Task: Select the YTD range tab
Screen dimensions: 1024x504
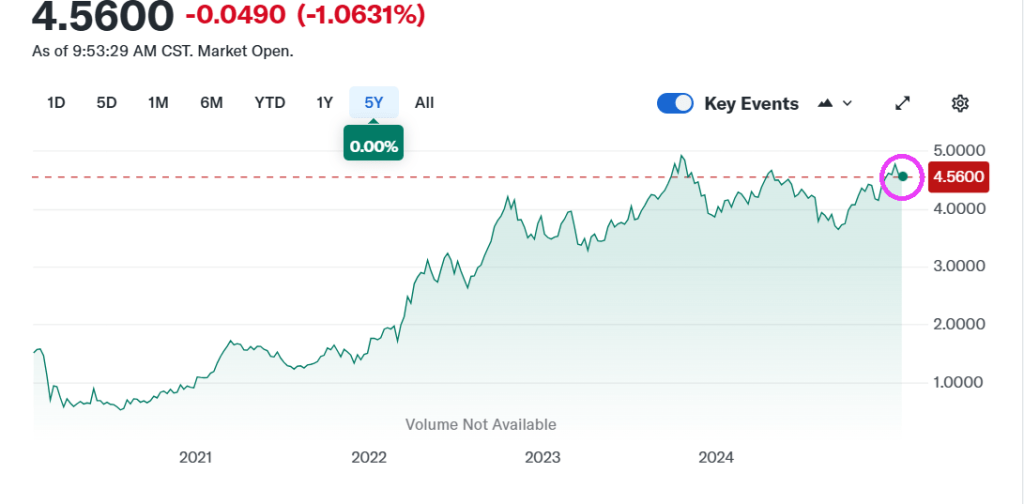Action: (269, 102)
